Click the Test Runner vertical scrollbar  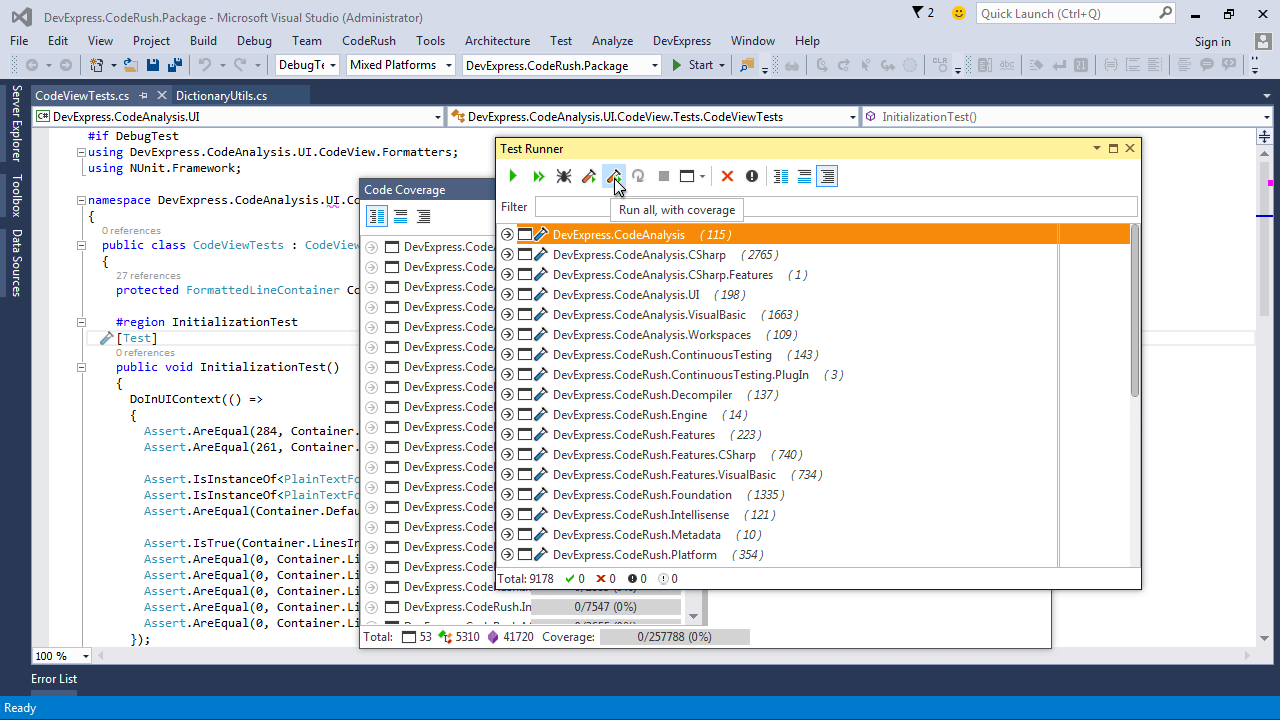1134,310
